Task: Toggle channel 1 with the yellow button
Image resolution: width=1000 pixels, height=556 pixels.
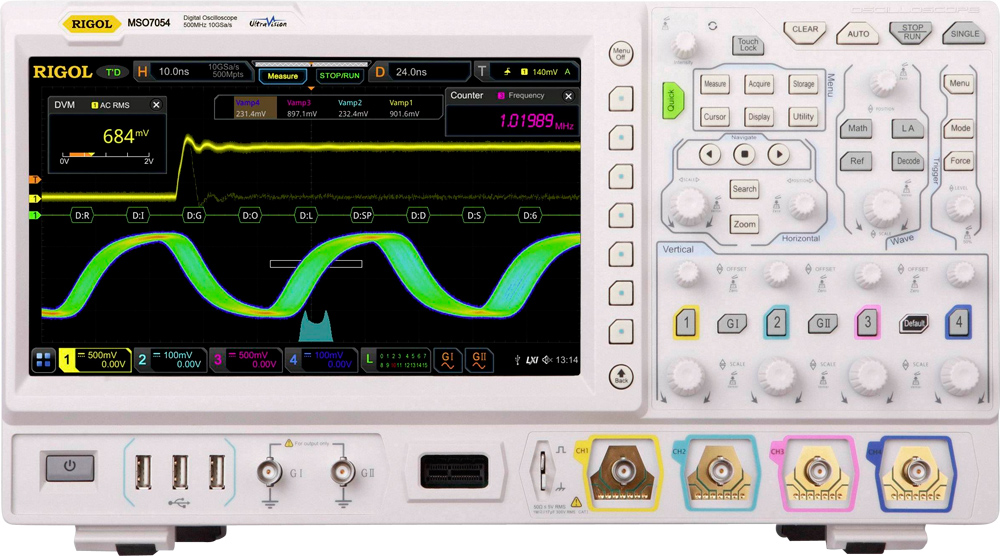Action: [x=686, y=323]
